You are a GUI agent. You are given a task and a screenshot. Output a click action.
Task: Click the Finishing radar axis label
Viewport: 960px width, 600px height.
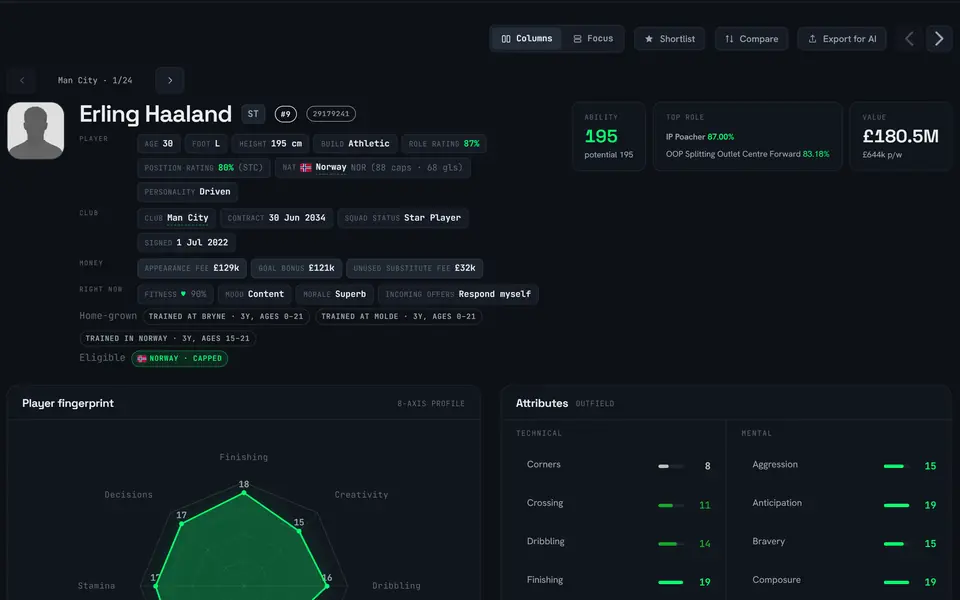pos(244,457)
